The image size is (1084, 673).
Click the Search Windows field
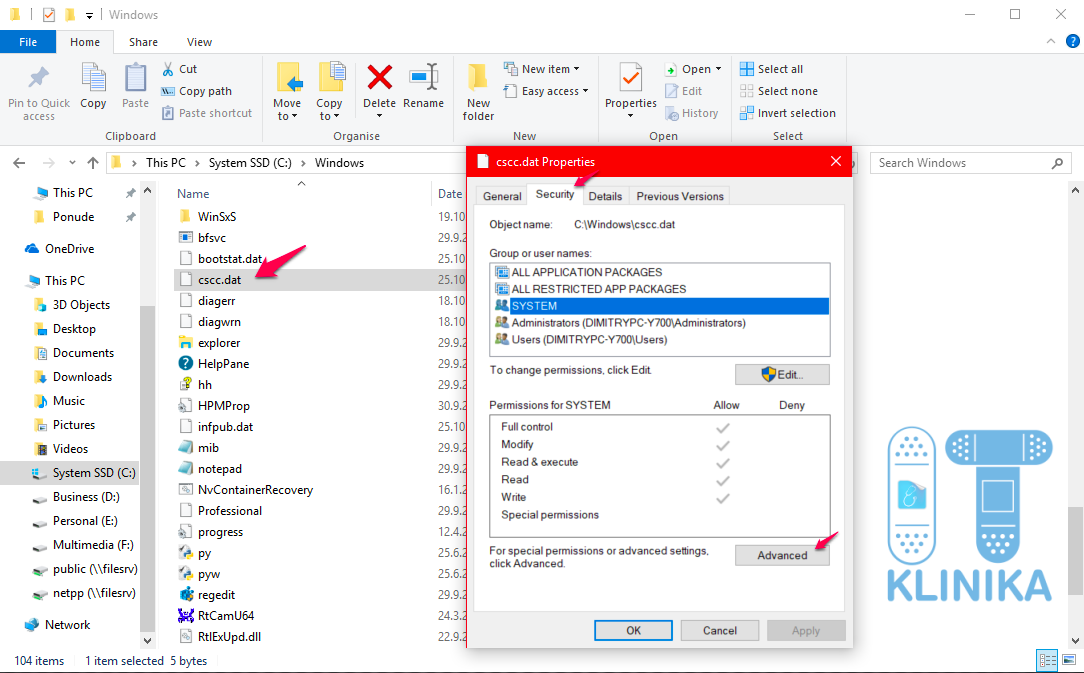[x=960, y=163]
